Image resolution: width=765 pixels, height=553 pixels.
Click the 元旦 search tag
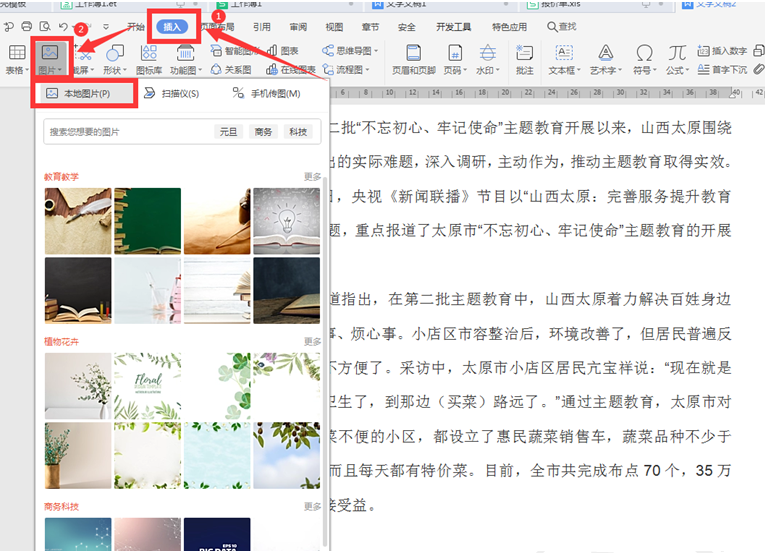(228, 132)
